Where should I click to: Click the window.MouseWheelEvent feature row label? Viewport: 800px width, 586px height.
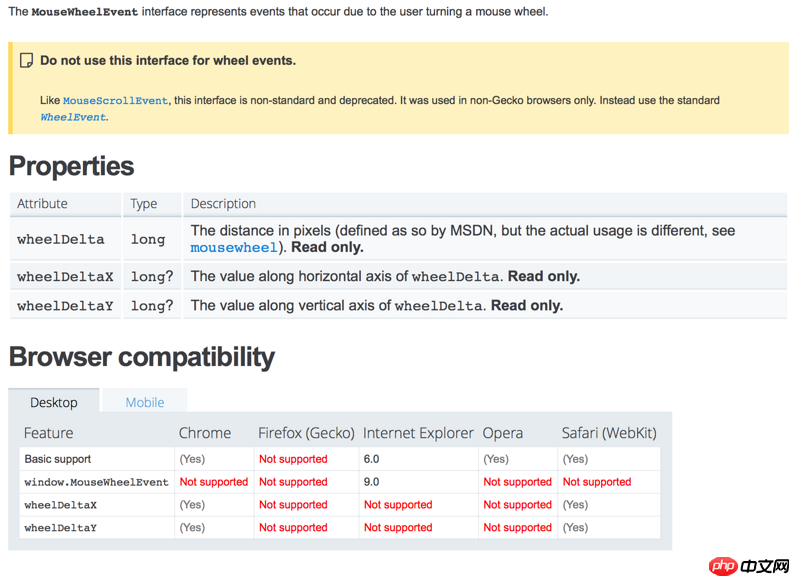(96, 482)
